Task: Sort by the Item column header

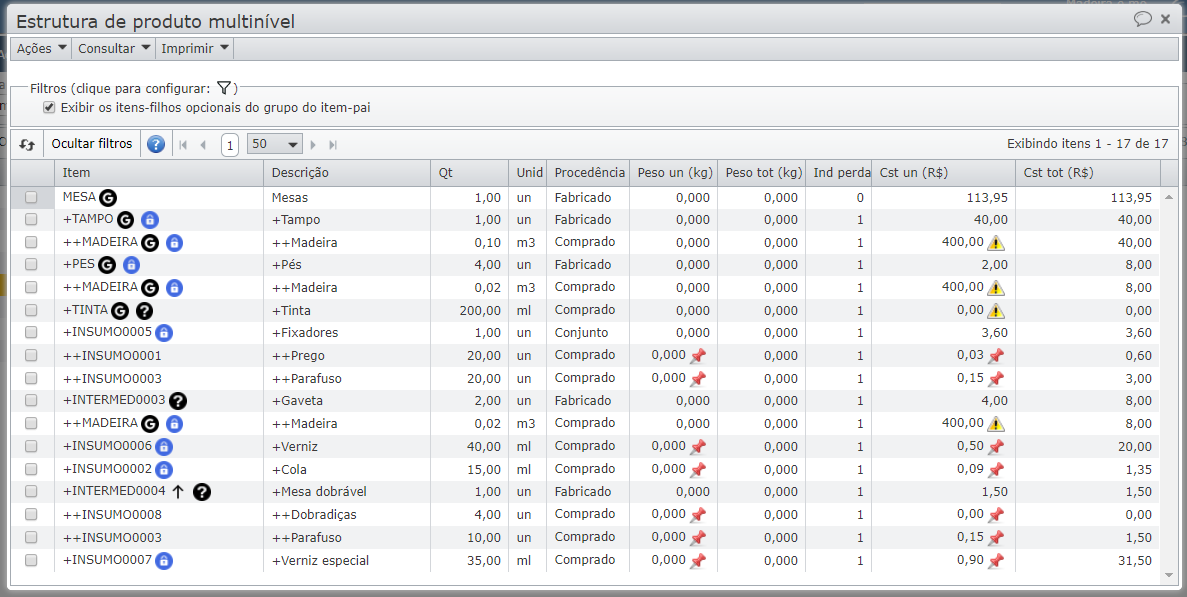Action: point(159,173)
